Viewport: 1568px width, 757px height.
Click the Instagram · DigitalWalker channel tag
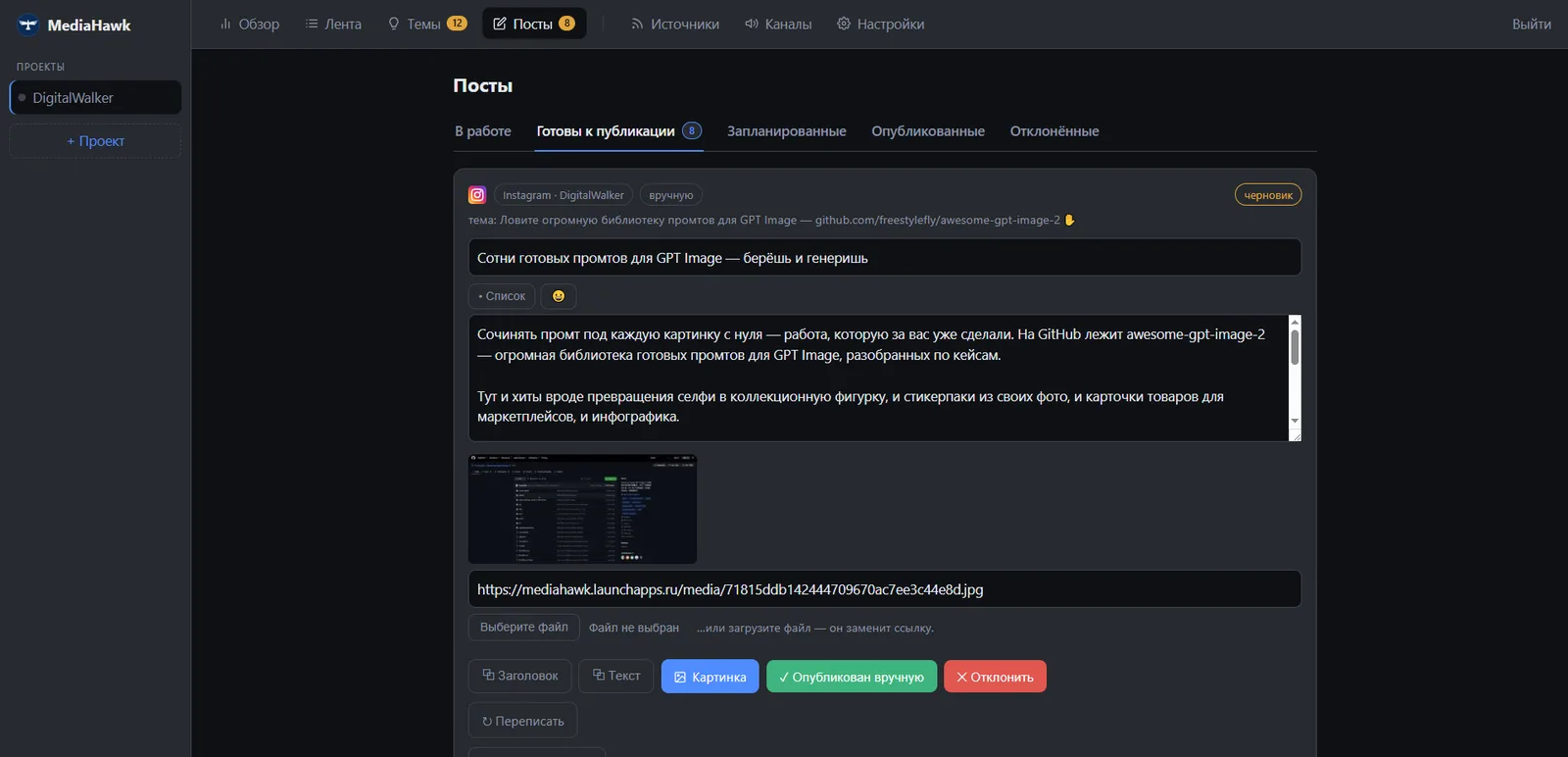click(x=563, y=195)
